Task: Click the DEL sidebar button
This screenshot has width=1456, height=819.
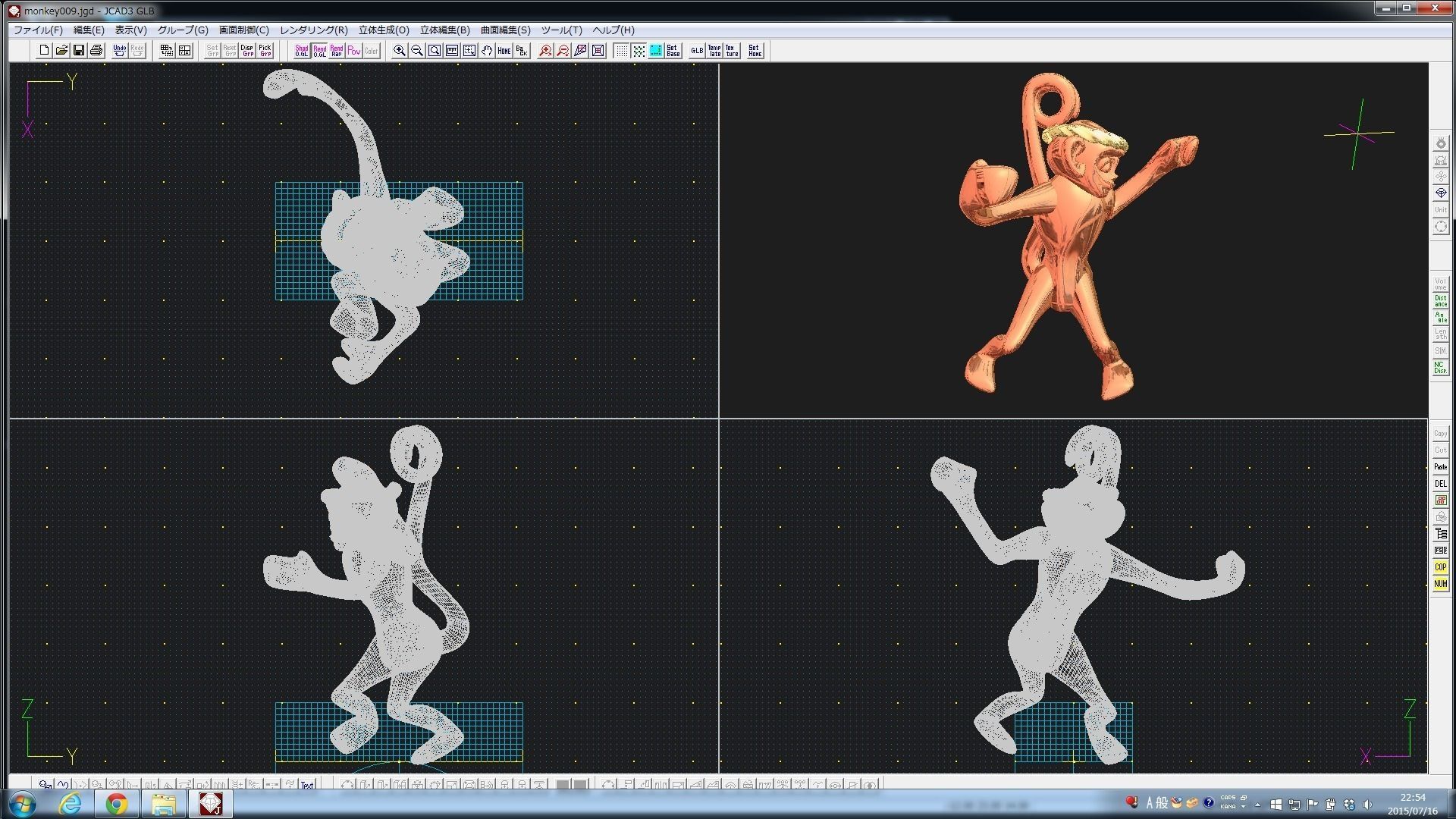Action: click(x=1440, y=484)
